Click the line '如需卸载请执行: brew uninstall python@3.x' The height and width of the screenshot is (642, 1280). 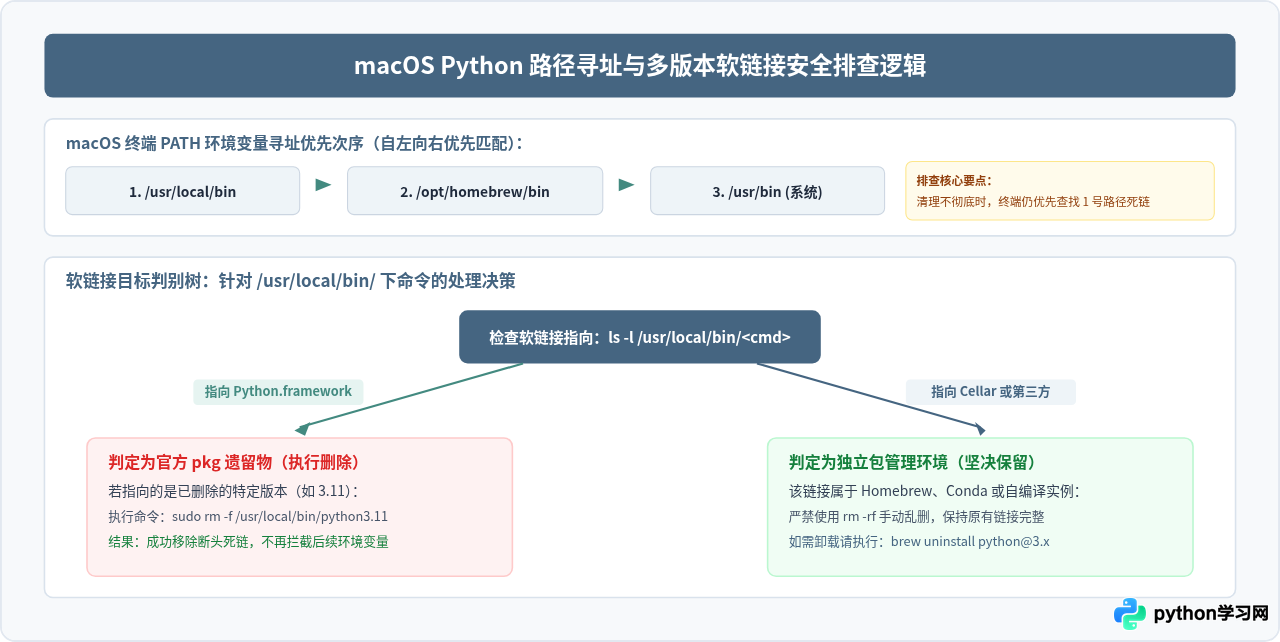919,542
